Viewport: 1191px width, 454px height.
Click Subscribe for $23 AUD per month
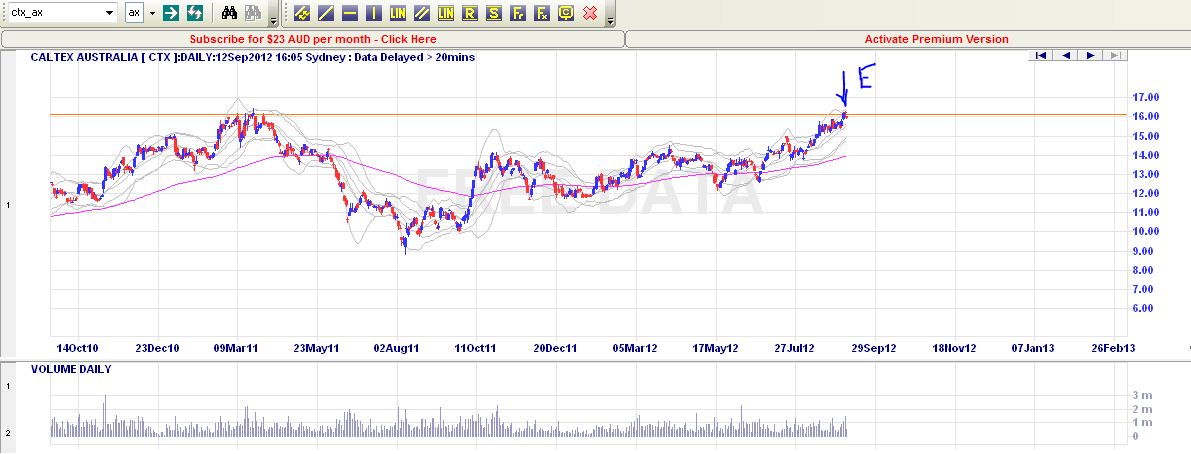[x=313, y=39]
